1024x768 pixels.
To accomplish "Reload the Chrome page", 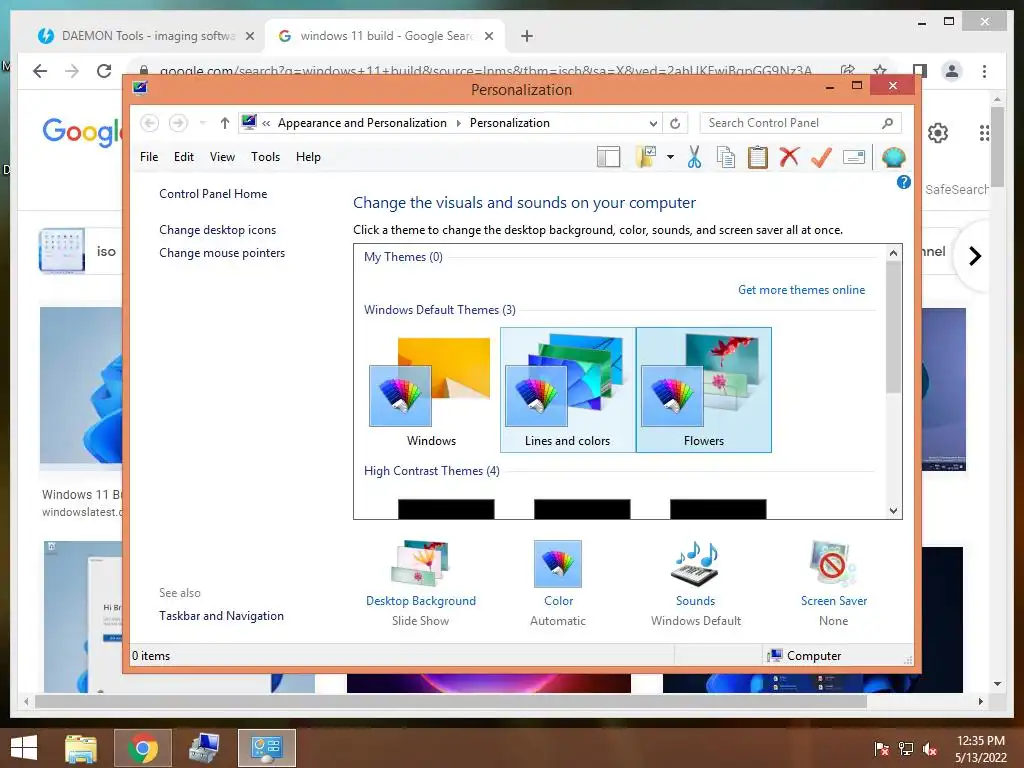I will [x=104, y=71].
